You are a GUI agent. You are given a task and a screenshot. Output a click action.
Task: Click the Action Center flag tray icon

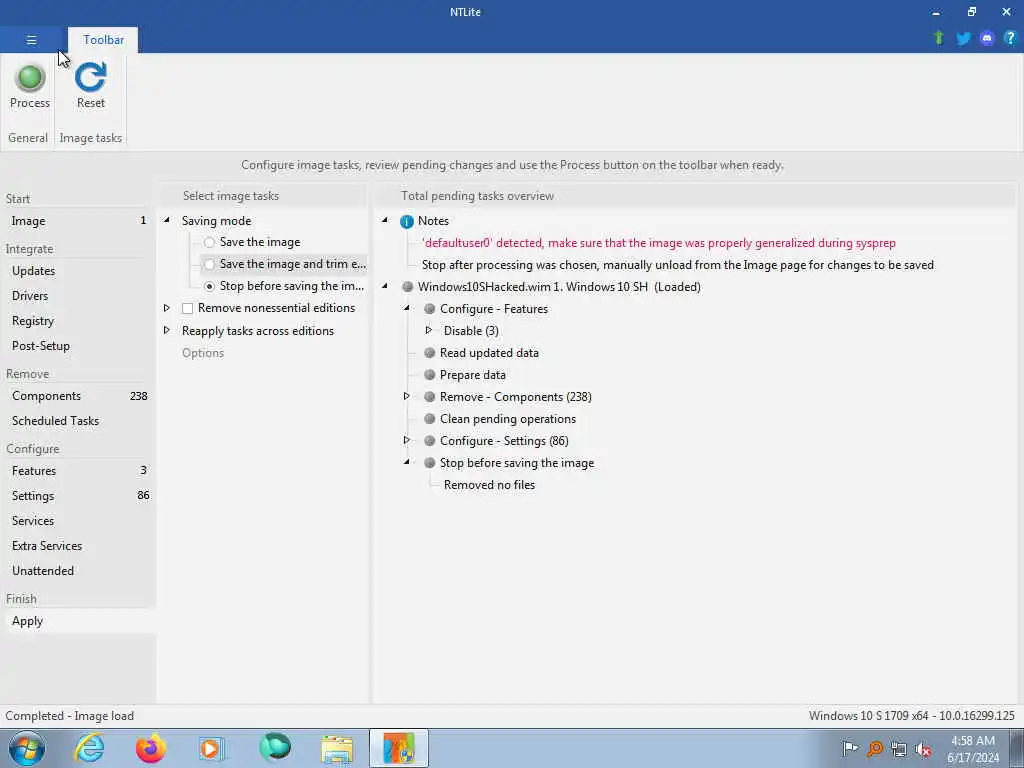coord(850,749)
